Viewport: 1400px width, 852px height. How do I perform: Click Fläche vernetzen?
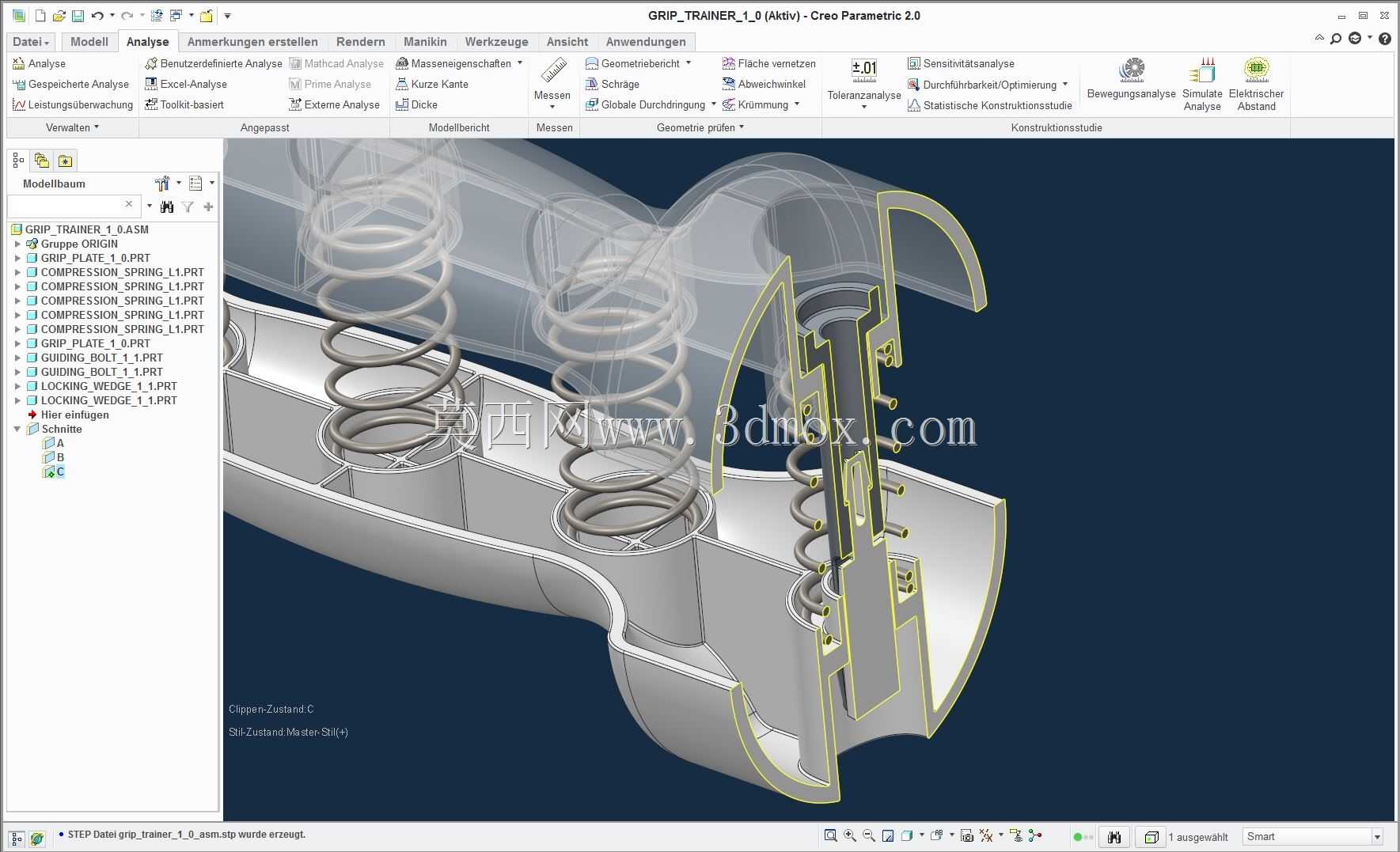[x=768, y=63]
